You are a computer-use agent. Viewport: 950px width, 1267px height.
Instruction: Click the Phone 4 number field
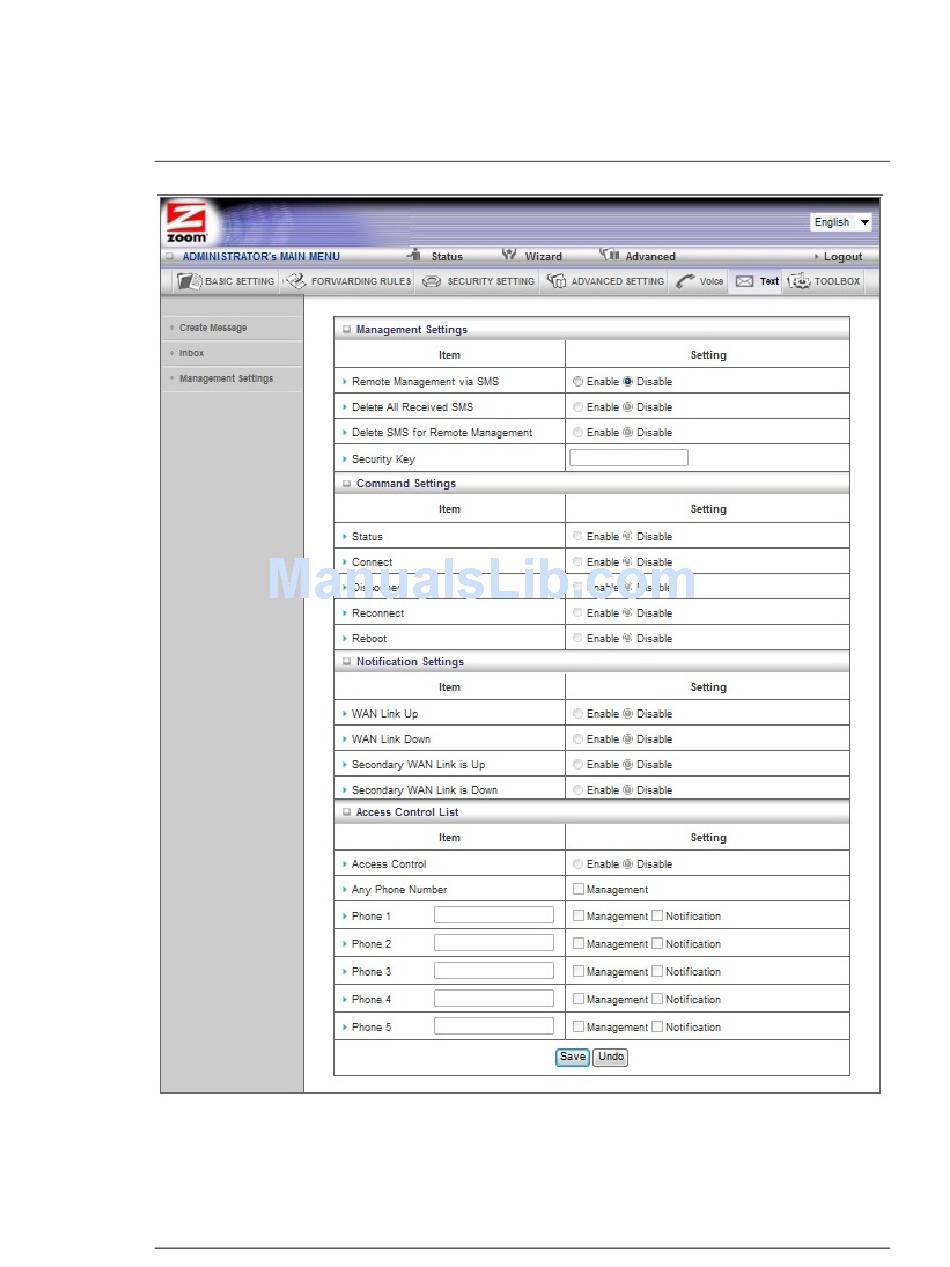(x=494, y=998)
